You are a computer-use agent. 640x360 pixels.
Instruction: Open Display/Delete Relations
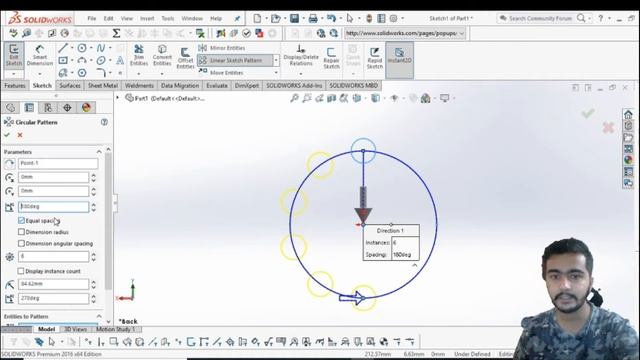[301, 55]
